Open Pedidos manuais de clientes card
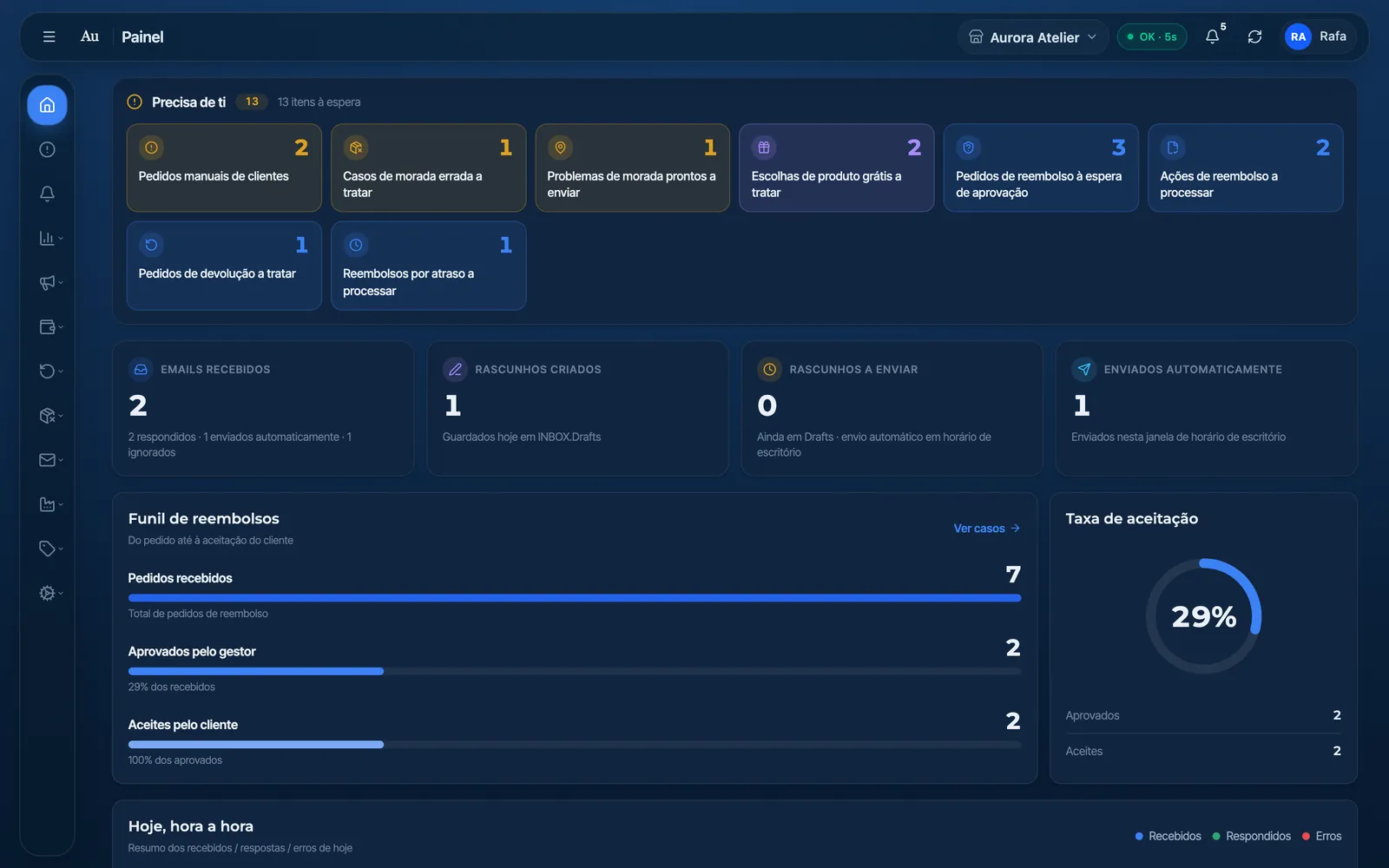1389x868 pixels. tap(224, 168)
